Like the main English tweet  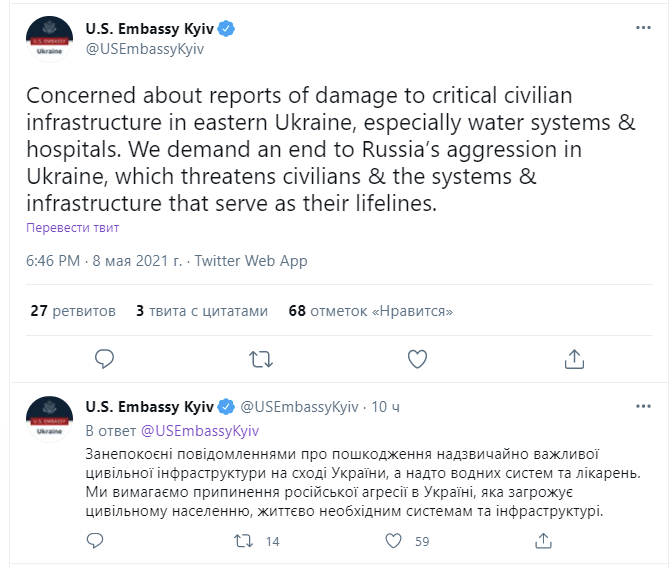pyautogui.click(x=418, y=358)
